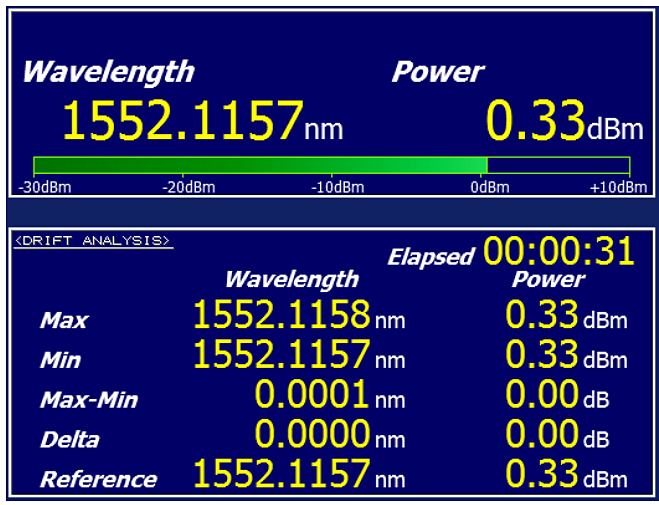Image resolution: width=659 pixels, height=505 pixels.
Task: Click the Max-Min wavelength value 0.0001
Action: (x=312, y=395)
